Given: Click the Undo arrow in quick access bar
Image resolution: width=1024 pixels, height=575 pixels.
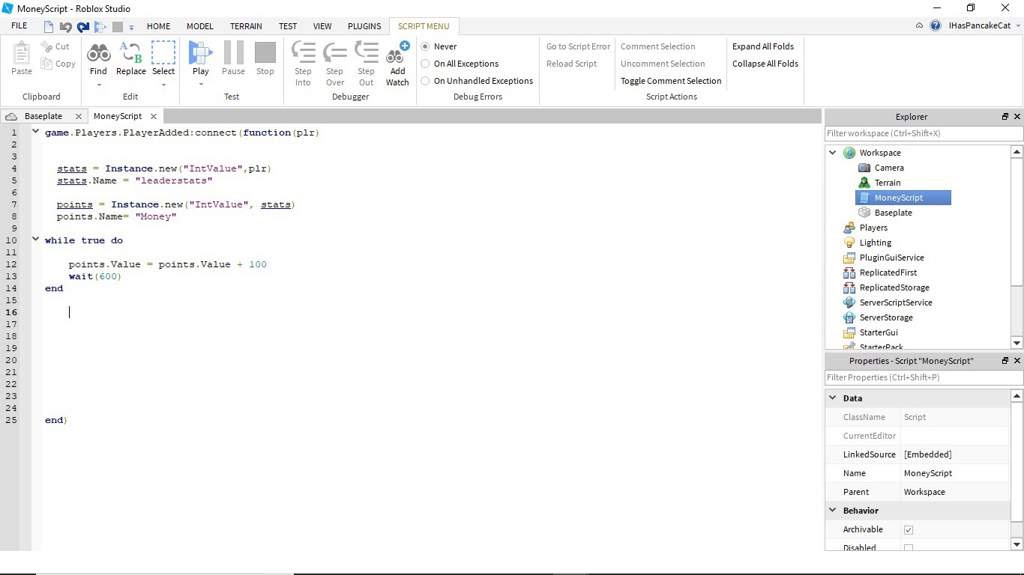Looking at the screenshot, I should coord(65,26).
